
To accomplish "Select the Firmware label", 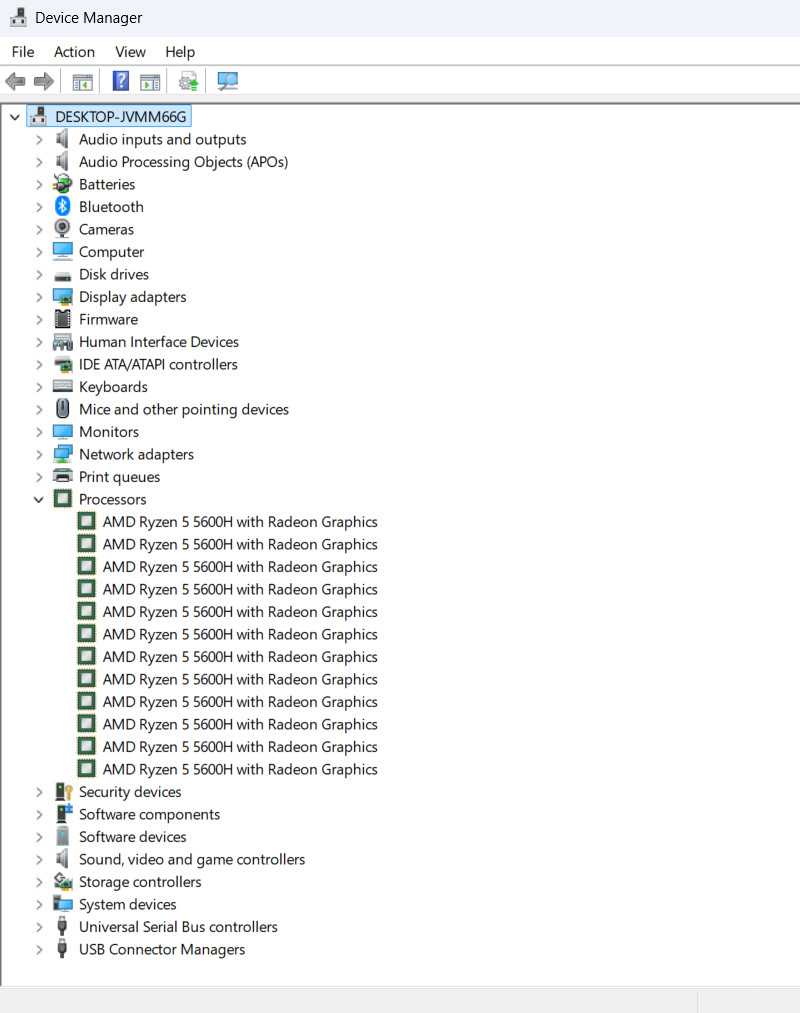I will click(x=108, y=319).
